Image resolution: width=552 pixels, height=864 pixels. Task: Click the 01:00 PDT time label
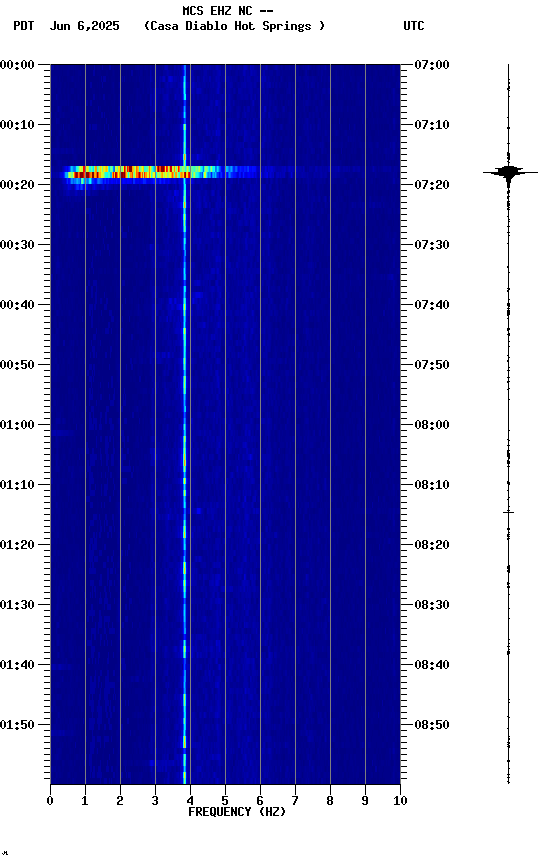click(17, 425)
